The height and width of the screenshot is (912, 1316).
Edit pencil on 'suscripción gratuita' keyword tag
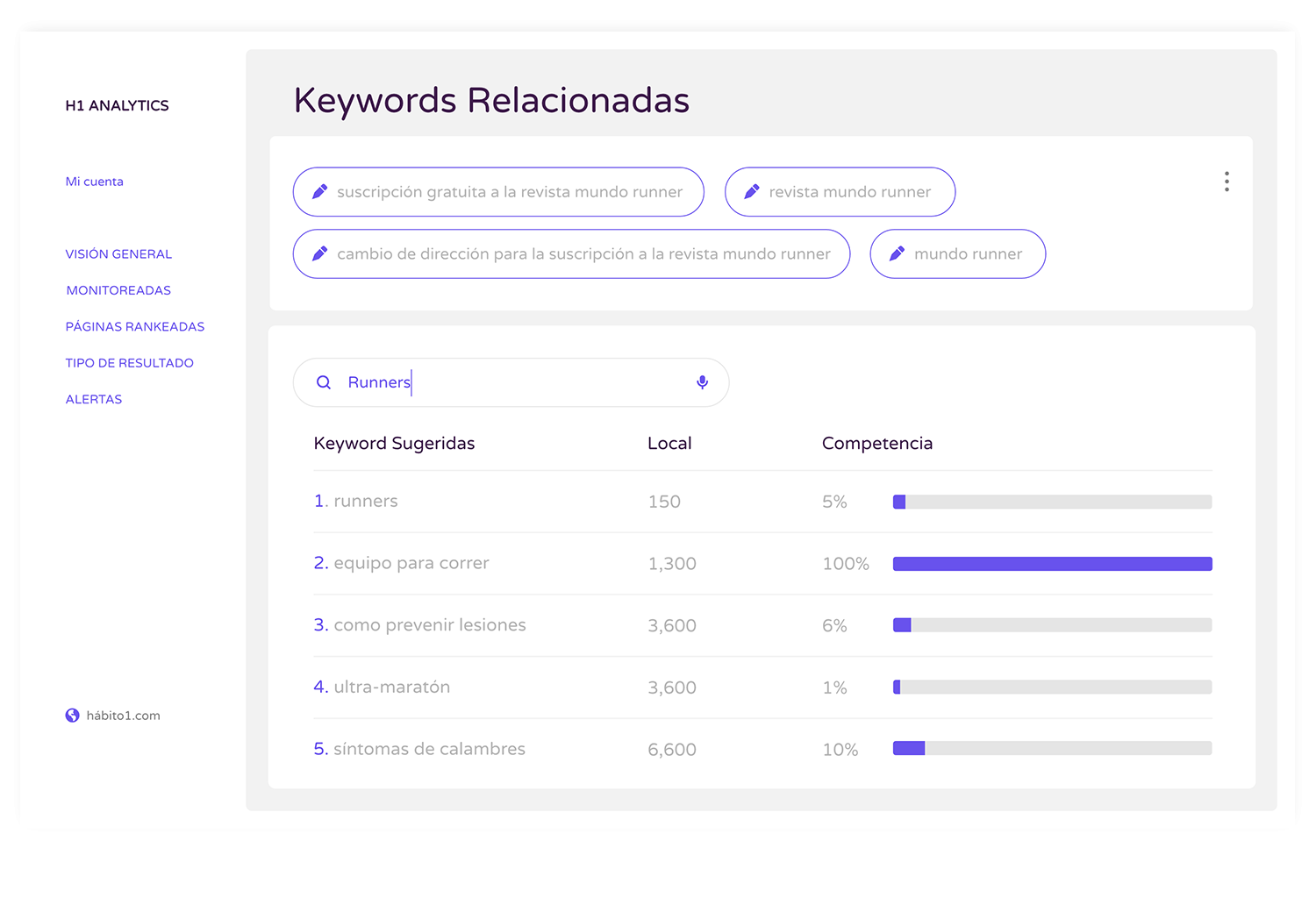pos(320,191)
